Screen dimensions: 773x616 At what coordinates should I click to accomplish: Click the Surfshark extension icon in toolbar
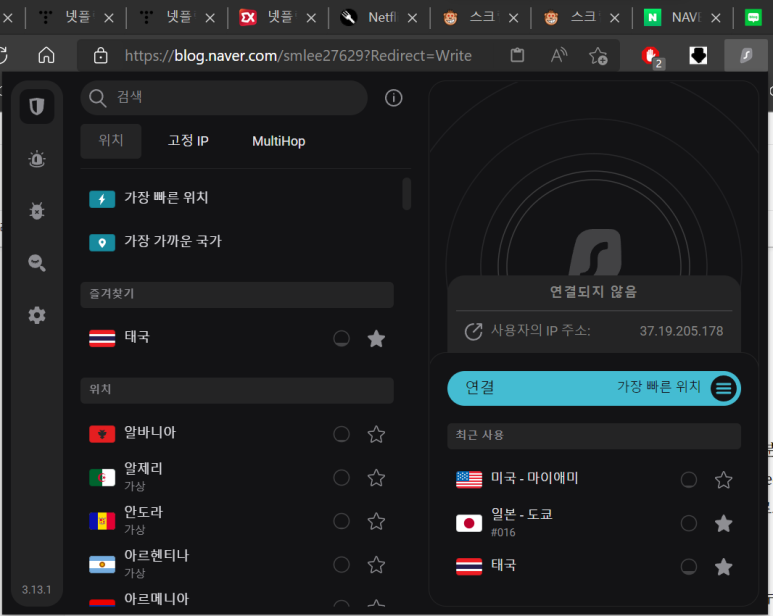tap(746, 56)
